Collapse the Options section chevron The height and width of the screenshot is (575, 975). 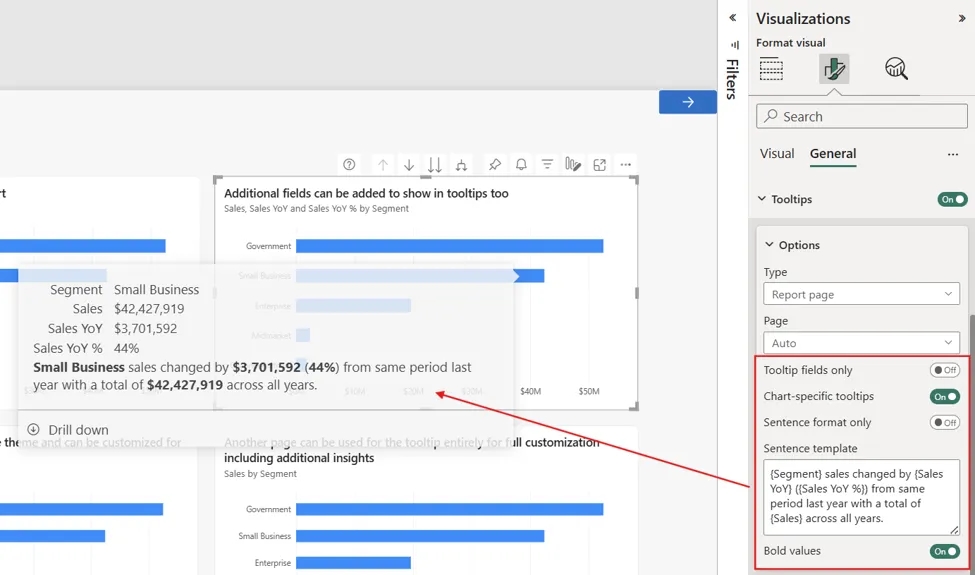pos(769,245)
